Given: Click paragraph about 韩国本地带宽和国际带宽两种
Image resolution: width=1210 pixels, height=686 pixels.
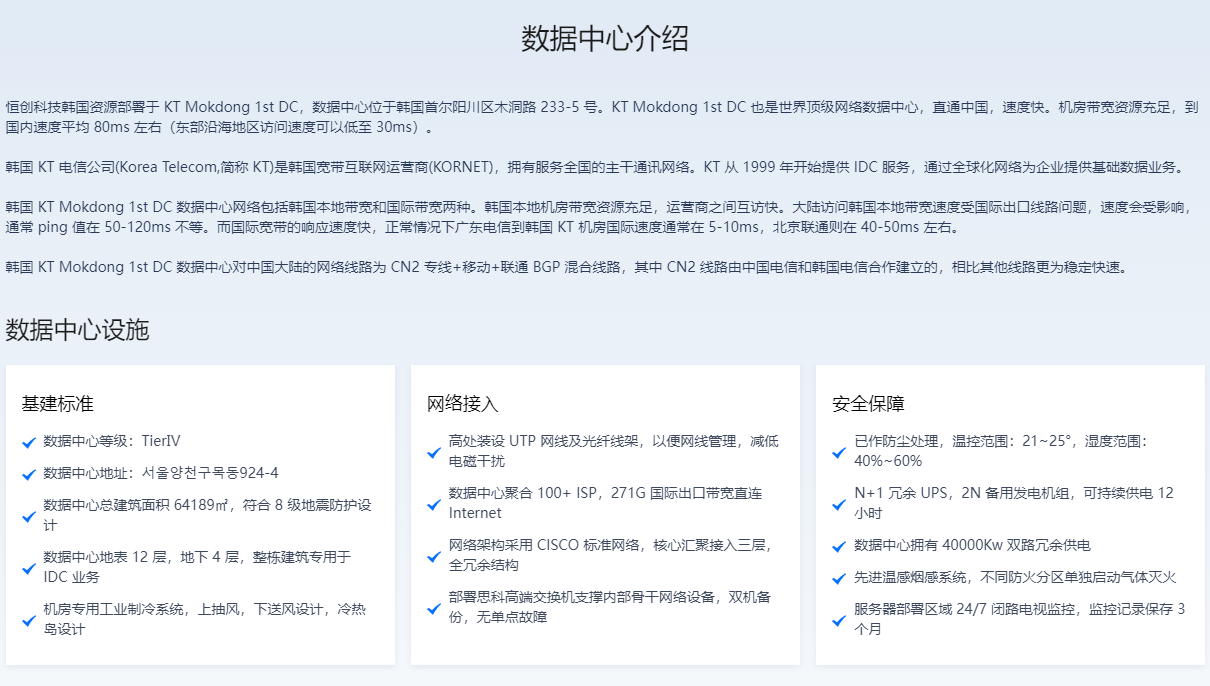Looking at the screenshot, I should pos(601,217).
